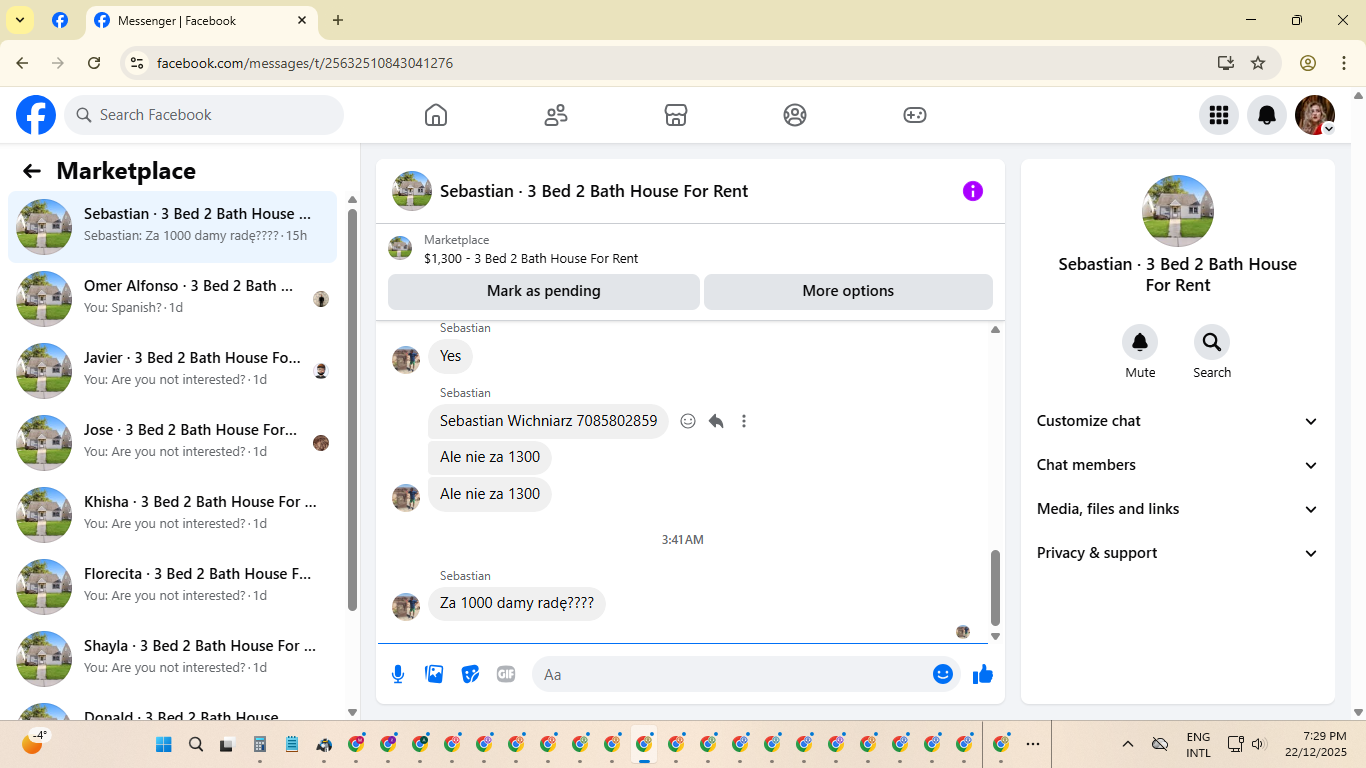Open the Facebook apps menu grid
This screenshot has height=768, width=1366.
click(1219, 115)
